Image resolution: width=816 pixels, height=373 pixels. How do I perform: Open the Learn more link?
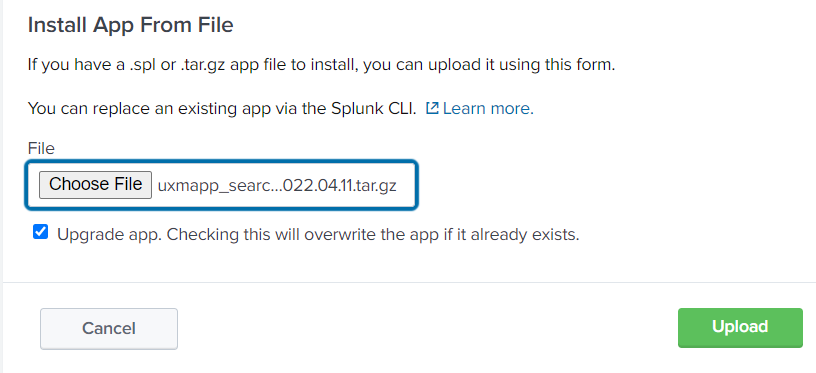click(x=488, y=108)
